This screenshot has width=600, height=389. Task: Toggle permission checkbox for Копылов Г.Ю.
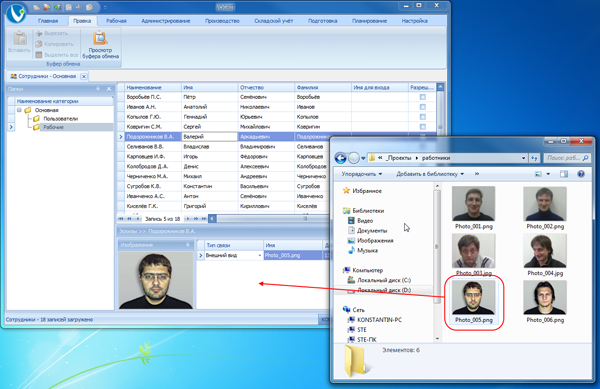pos(422,117)
